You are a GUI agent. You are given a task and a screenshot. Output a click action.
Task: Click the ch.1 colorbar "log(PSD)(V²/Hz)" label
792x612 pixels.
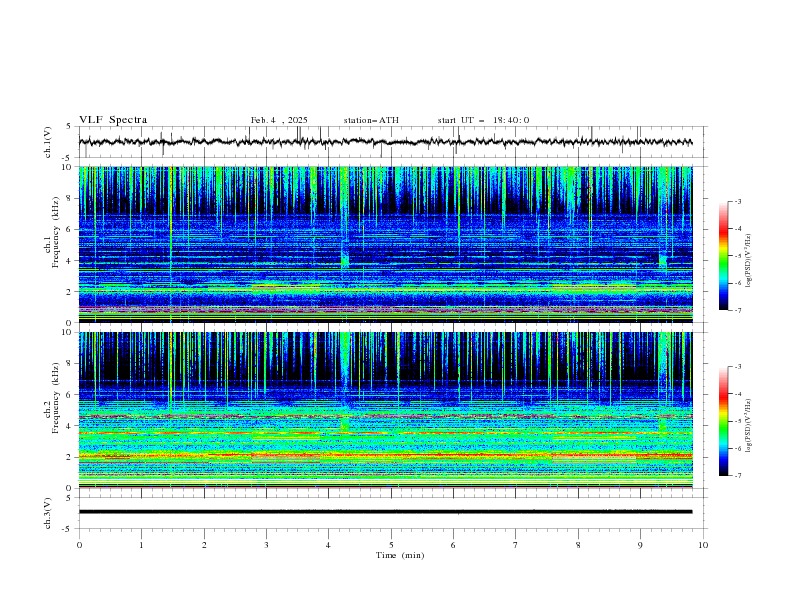[x=749, y=261]
